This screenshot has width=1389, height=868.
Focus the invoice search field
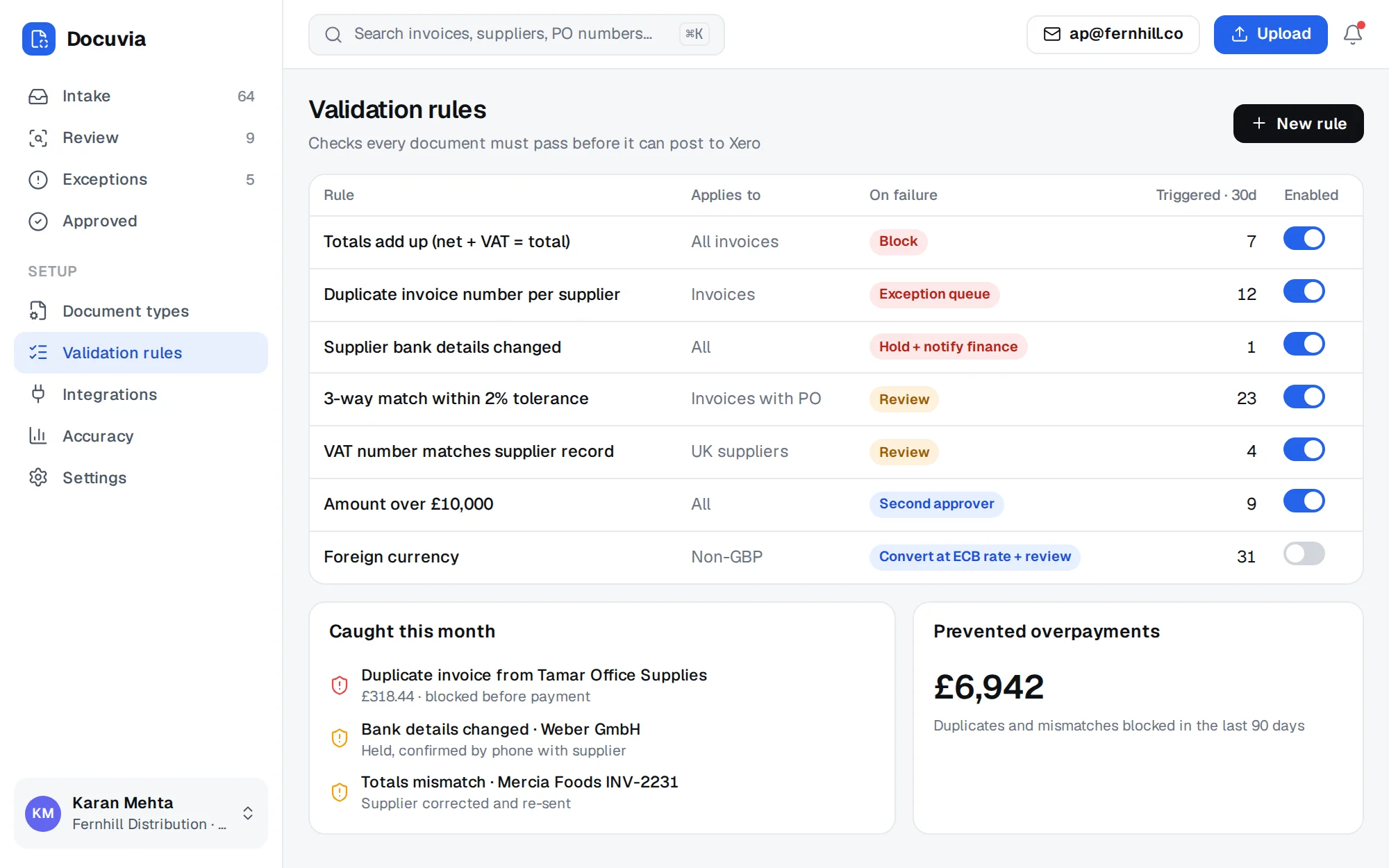[x=516, y=35]
